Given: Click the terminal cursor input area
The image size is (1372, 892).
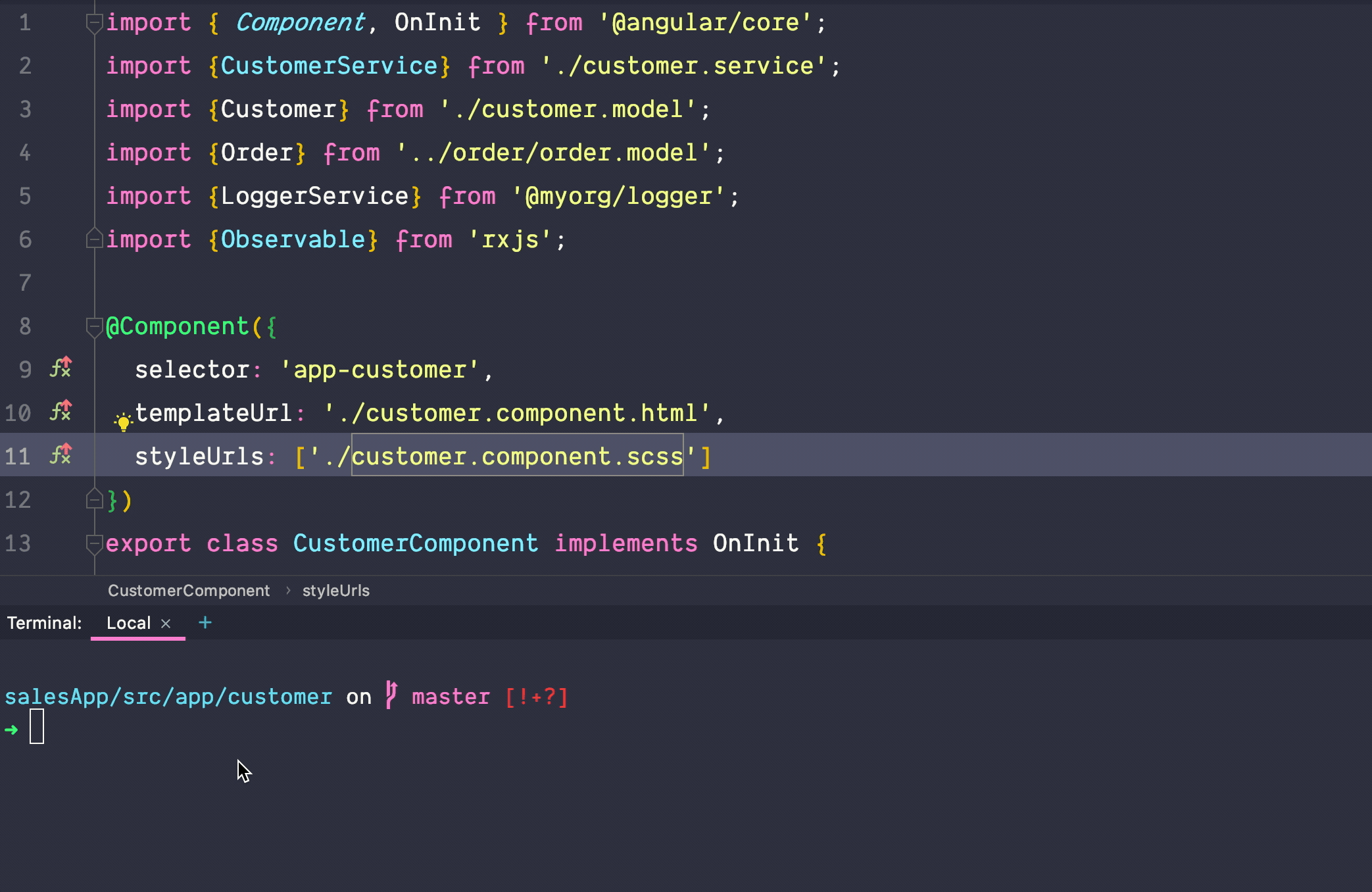Looking at the screenshot, I should pyautogui.click(x=37, y=727).
